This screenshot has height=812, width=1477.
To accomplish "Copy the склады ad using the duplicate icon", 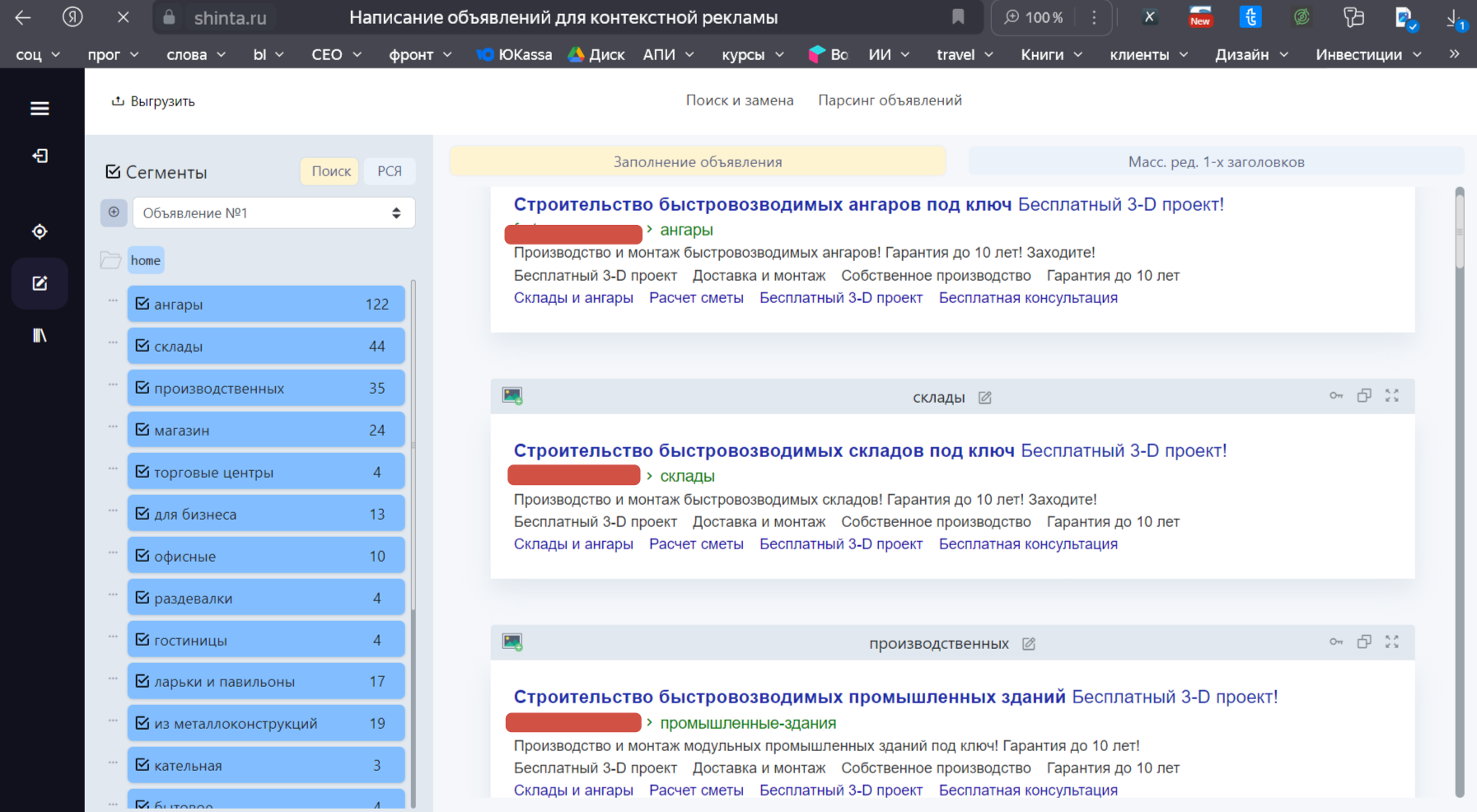I will click(1364, 395).
